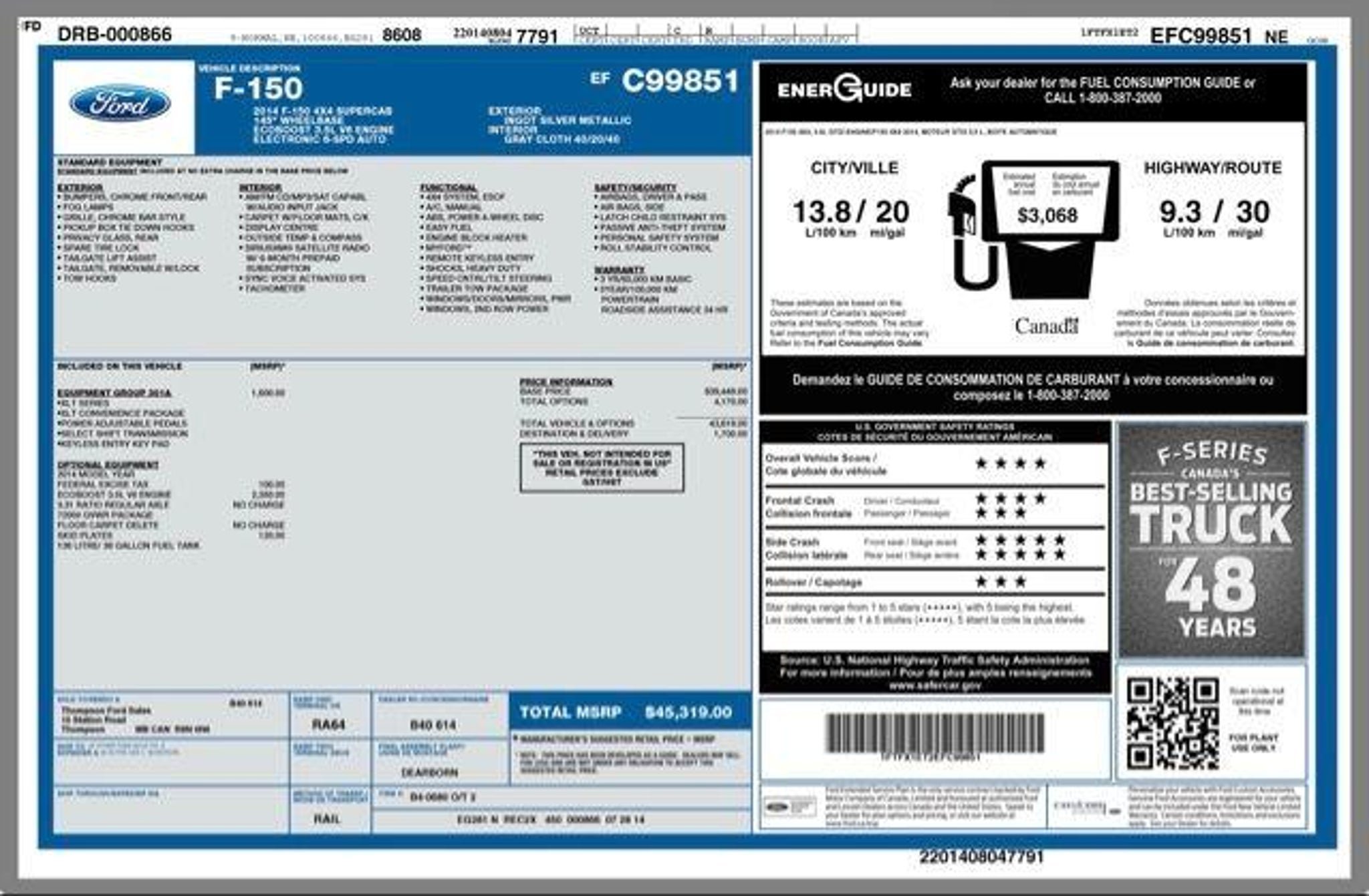Click the not intended for US sale notice box
This screenshot has width=1369, height=896.
pos(602,467)
